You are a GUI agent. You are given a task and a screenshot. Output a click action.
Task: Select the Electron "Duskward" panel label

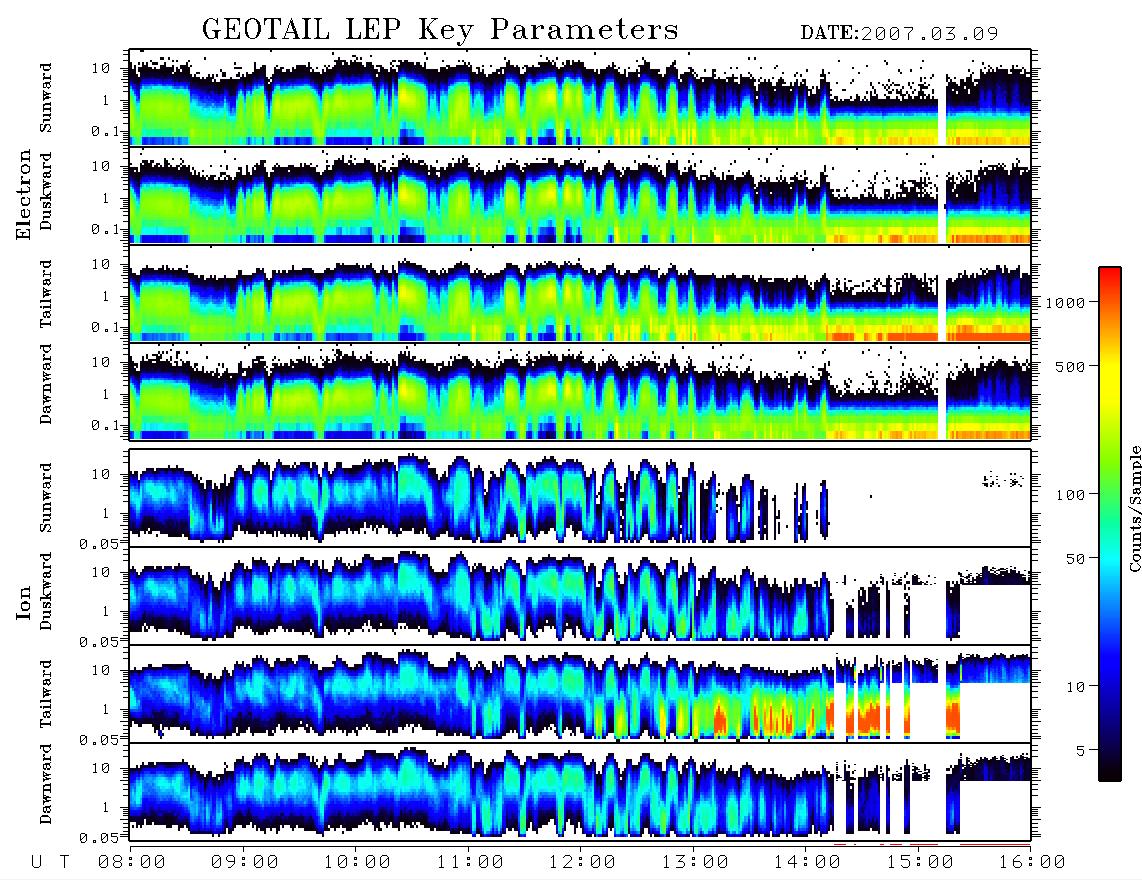[46, 191]
